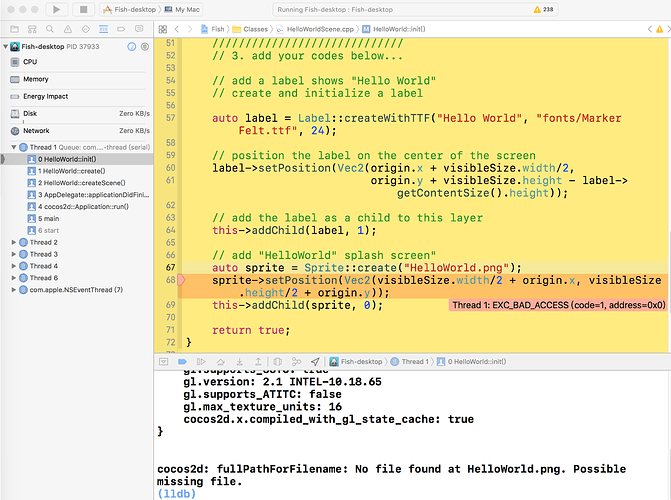Select stack frame 2 HelloWorld::createScene()
Viewport: 671px width, 500px height.
pos(77,183)
